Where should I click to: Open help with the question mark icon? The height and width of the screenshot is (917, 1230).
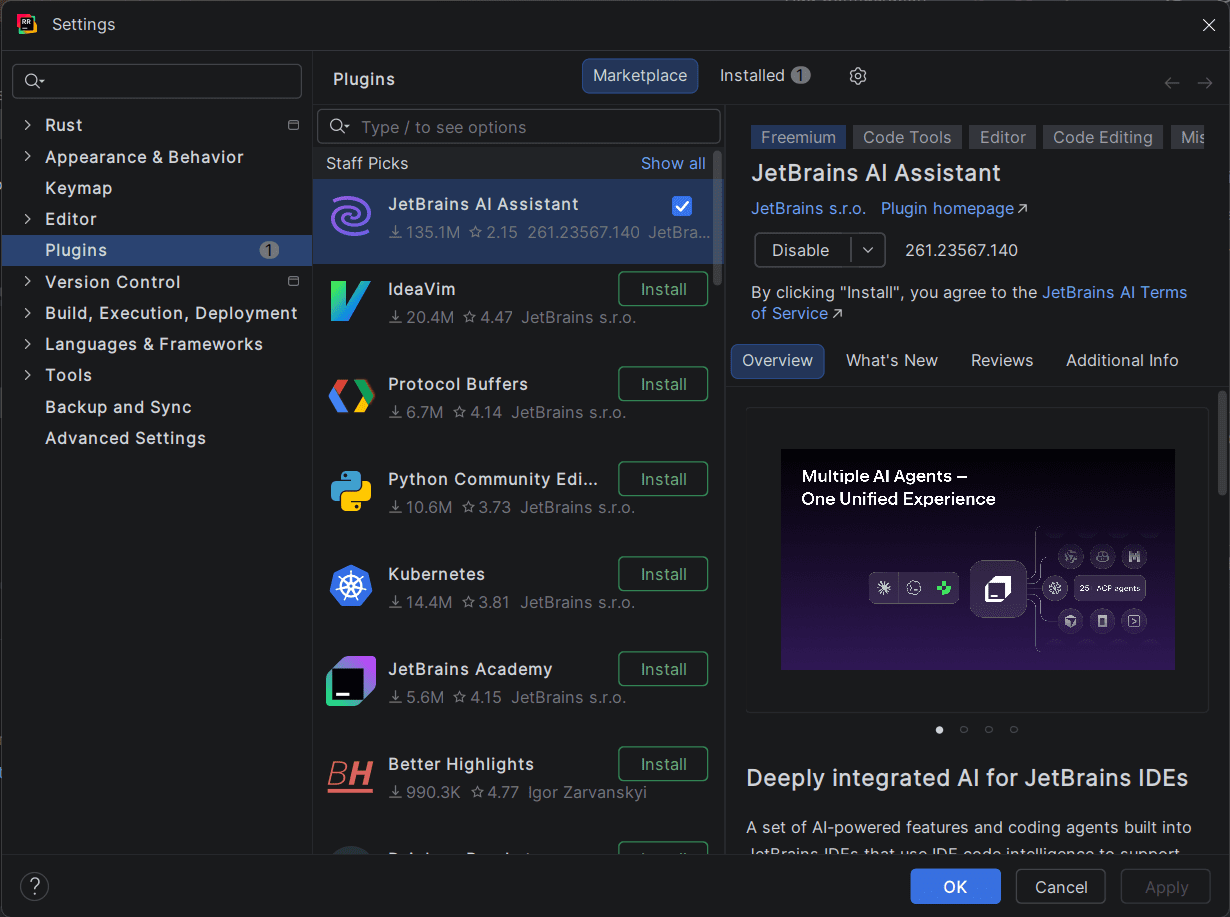point(34,886)
